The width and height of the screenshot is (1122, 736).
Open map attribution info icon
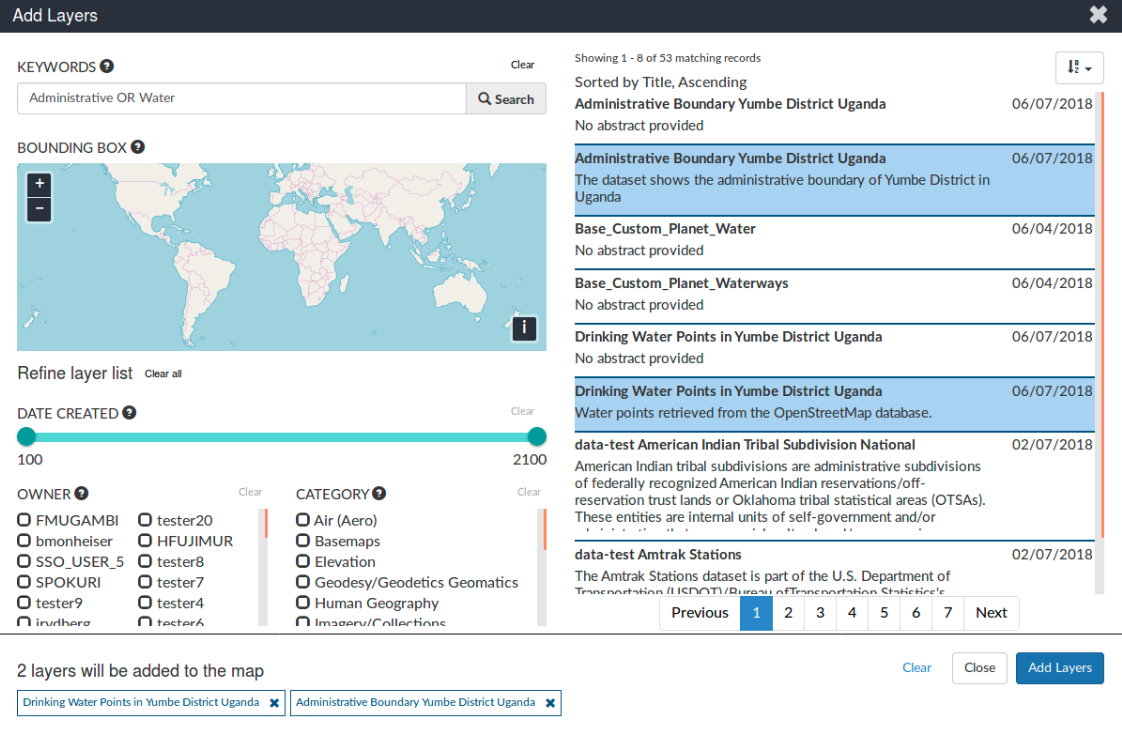point(524,328)
